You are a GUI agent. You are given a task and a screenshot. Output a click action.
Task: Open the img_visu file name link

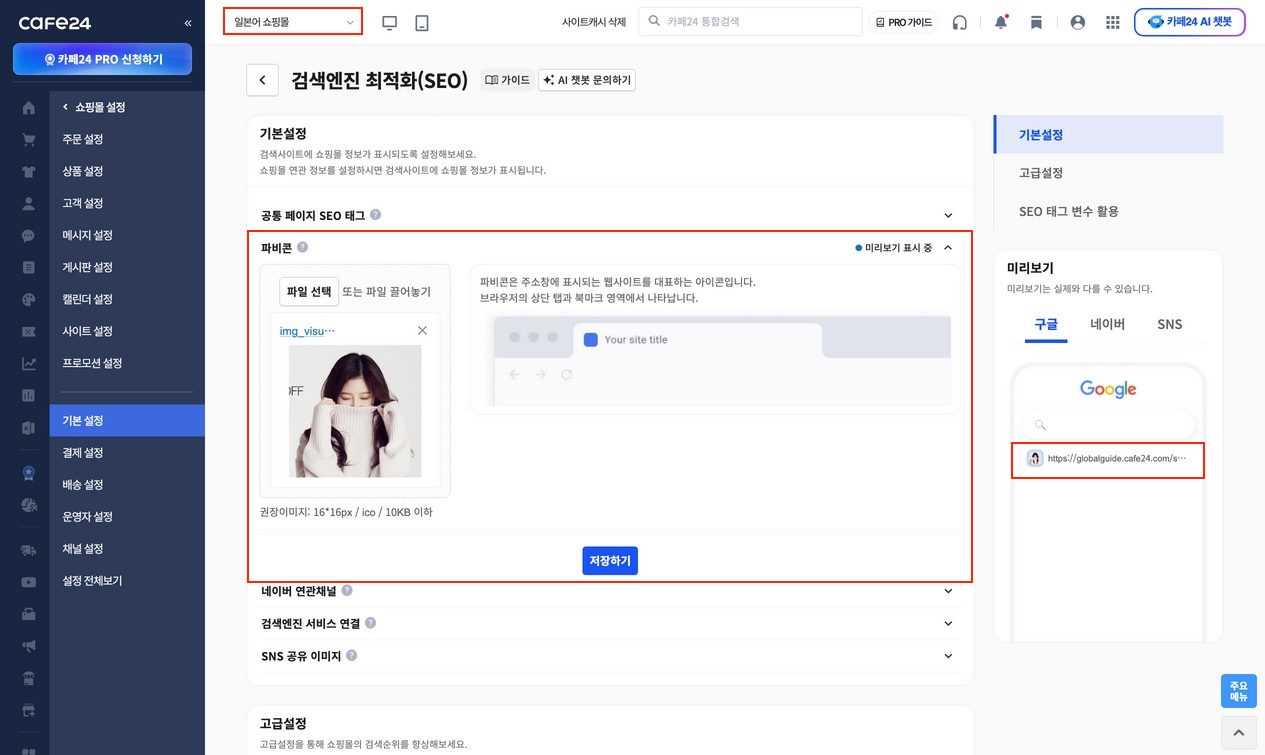point(308,331)
